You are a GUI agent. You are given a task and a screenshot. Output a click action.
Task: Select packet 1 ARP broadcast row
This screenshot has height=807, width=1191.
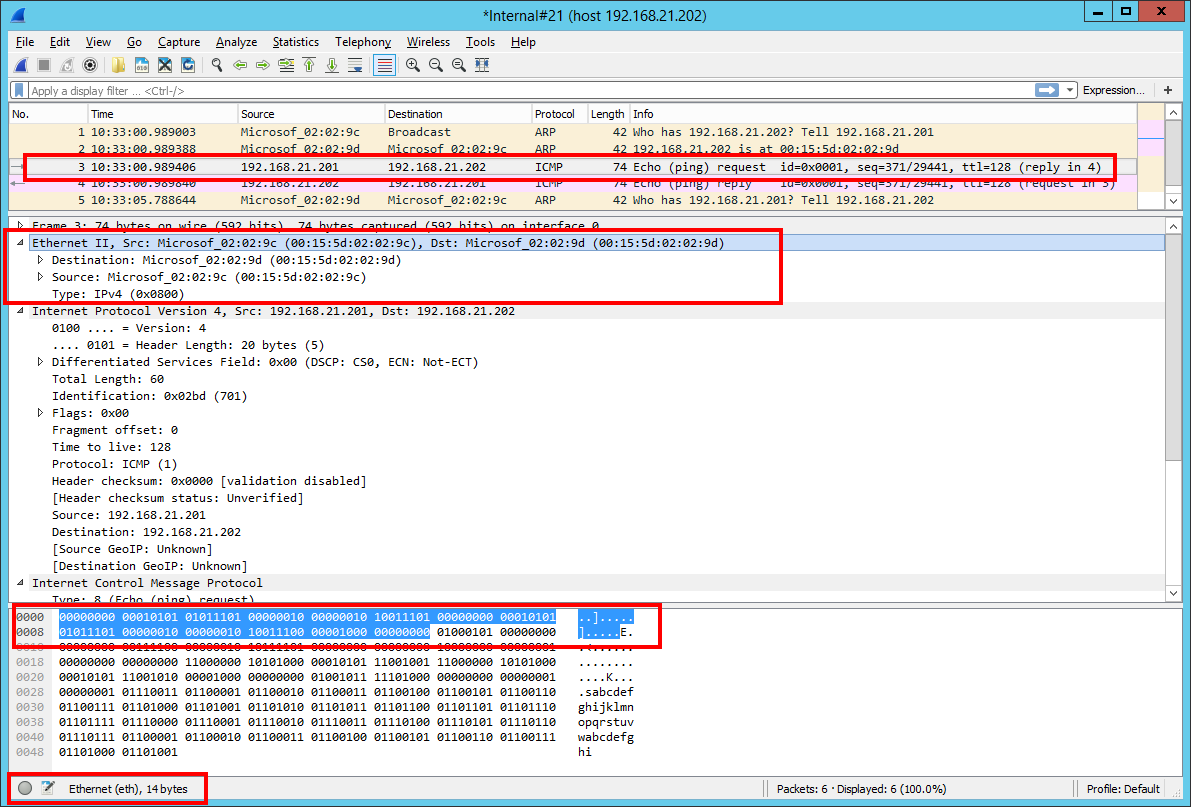(x=573, y=132)
